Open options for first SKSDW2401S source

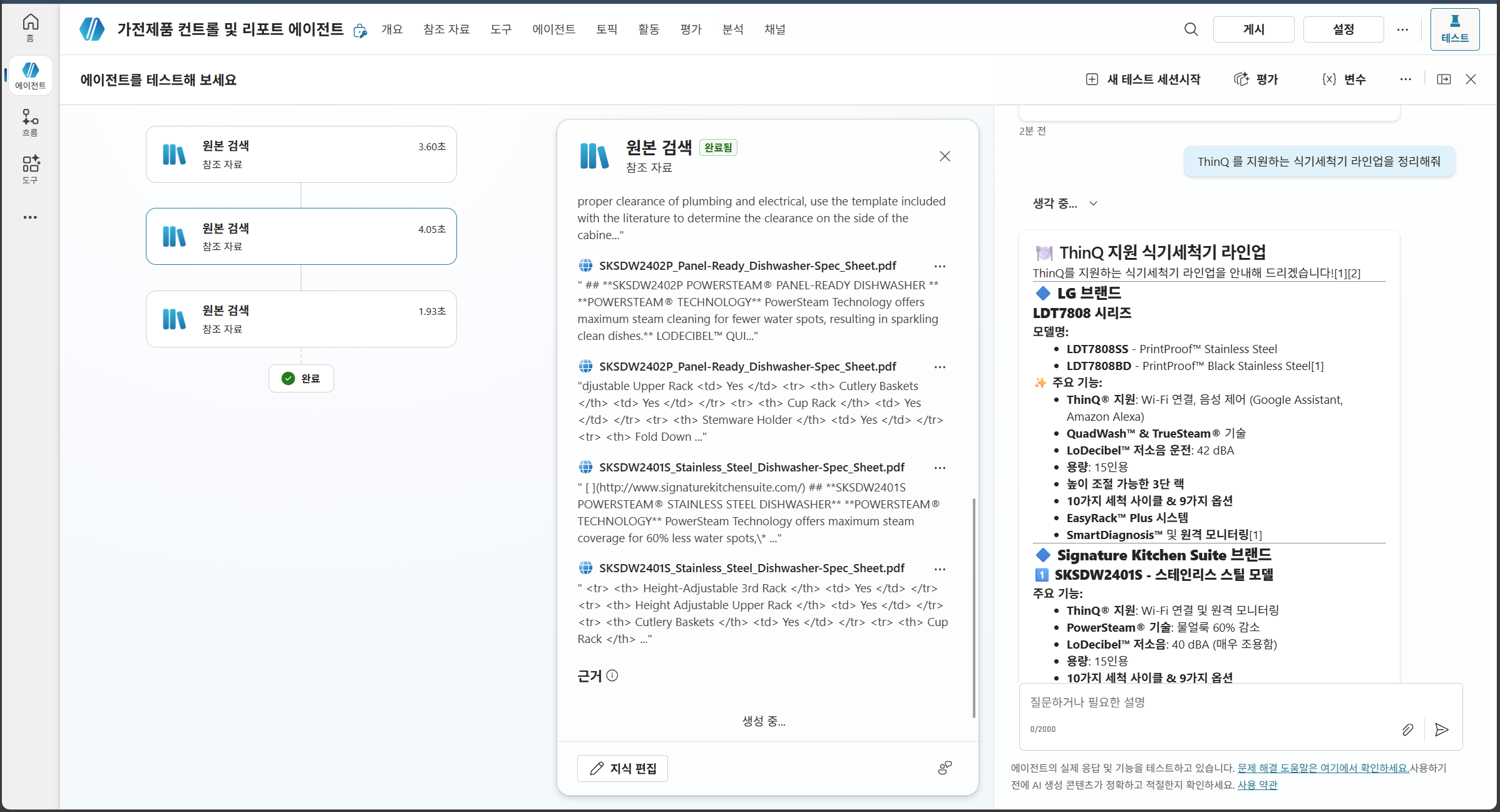pyautogui.click(x=940, y=468)
